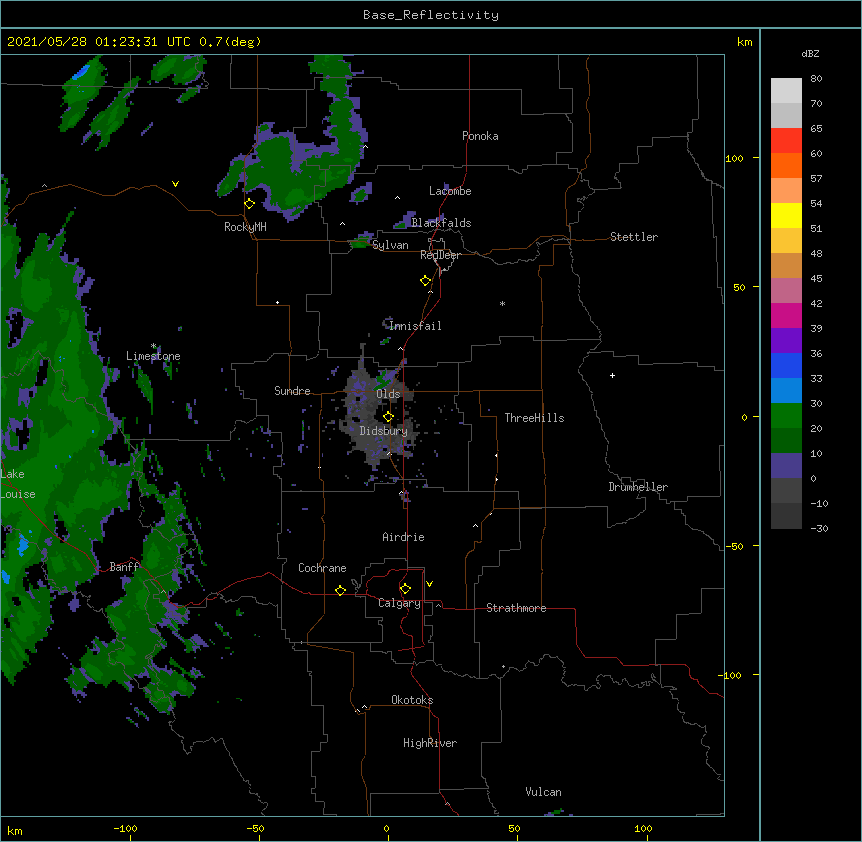Screen dimensions: 862x842
Task: Click the -30 value on dBZ scale
Action: [819, 528]
